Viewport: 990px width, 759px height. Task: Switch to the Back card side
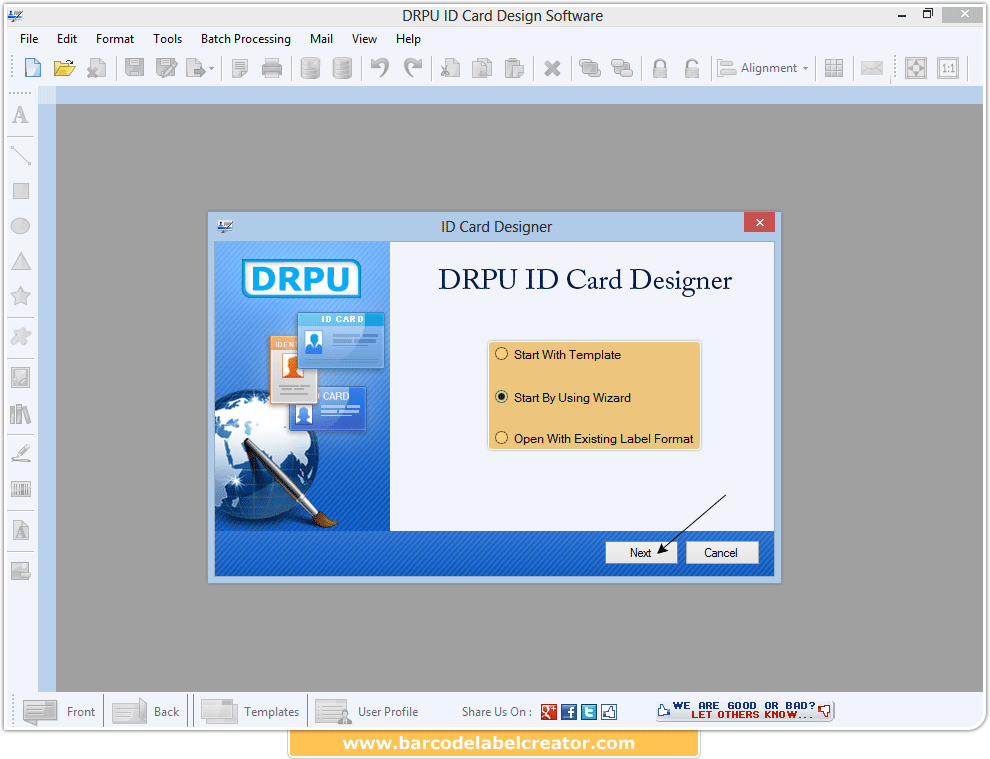point(146,712)
